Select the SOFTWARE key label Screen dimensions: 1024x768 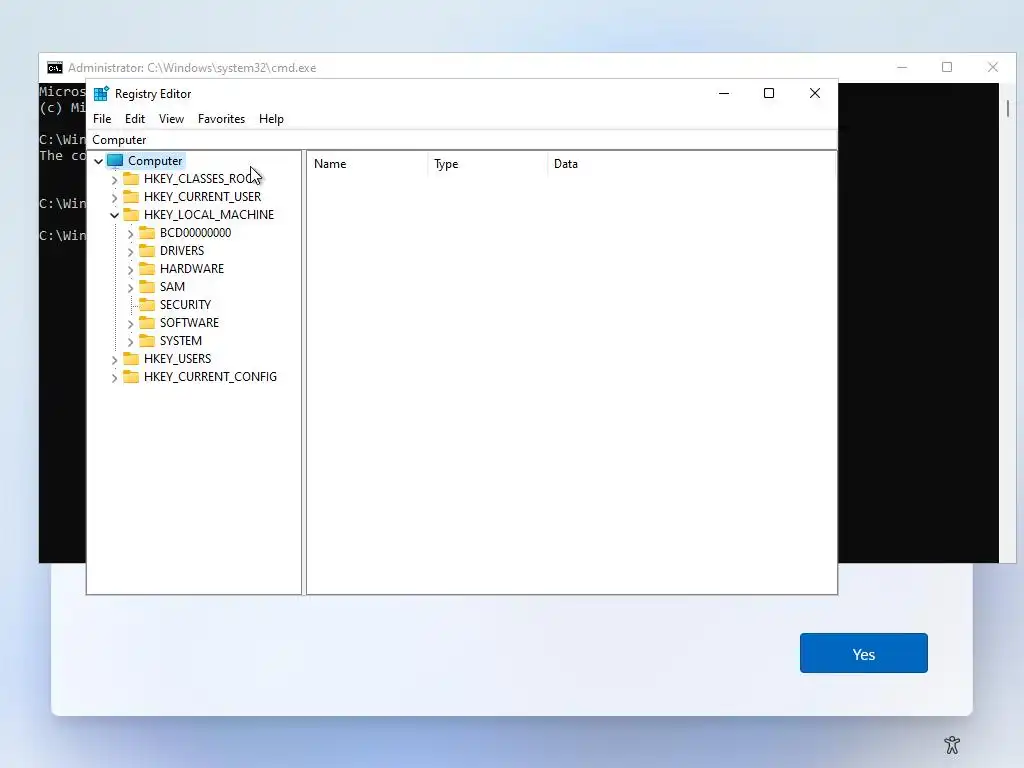(x=189, y=323)
